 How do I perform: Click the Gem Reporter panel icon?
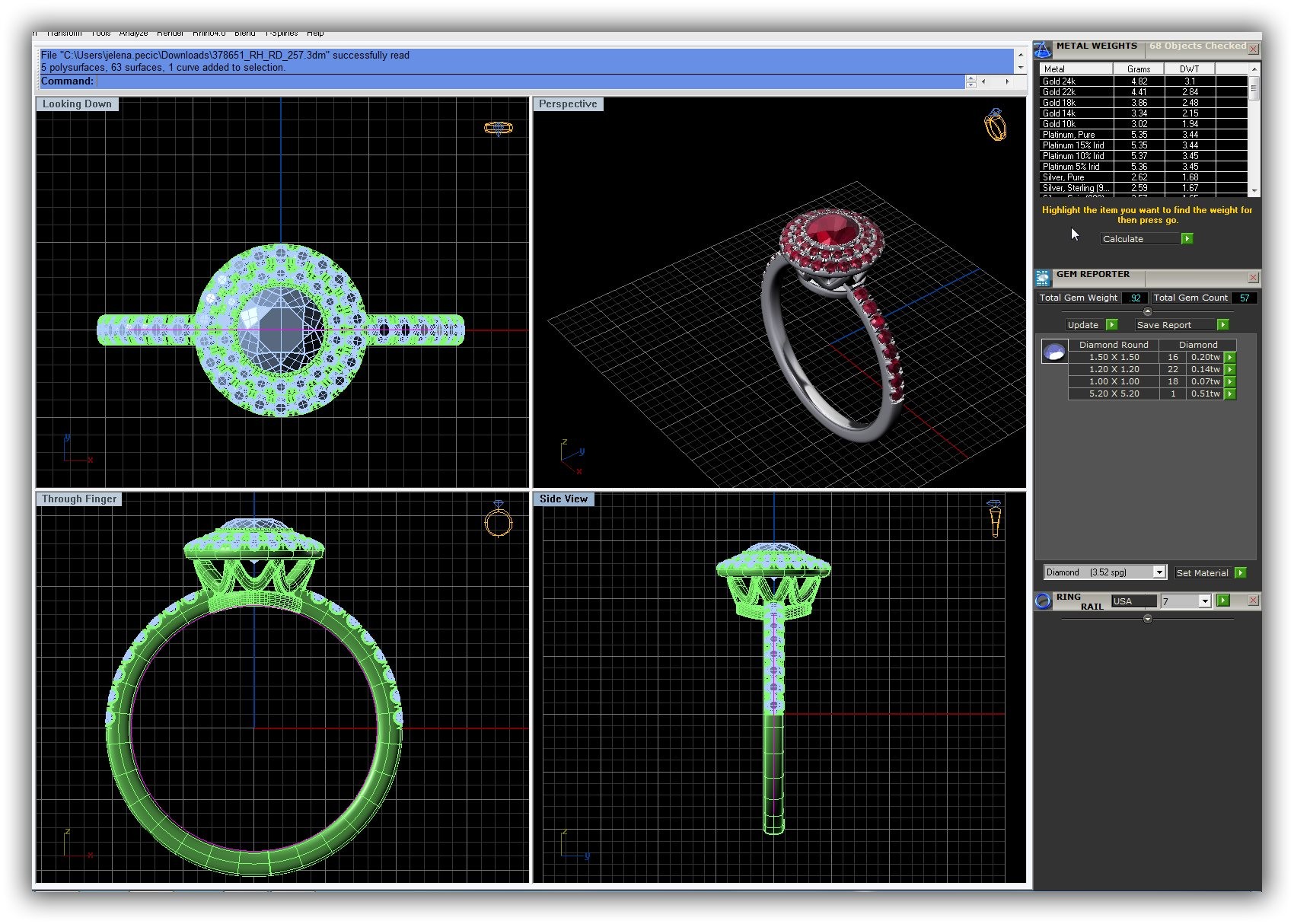(1043, 279)
